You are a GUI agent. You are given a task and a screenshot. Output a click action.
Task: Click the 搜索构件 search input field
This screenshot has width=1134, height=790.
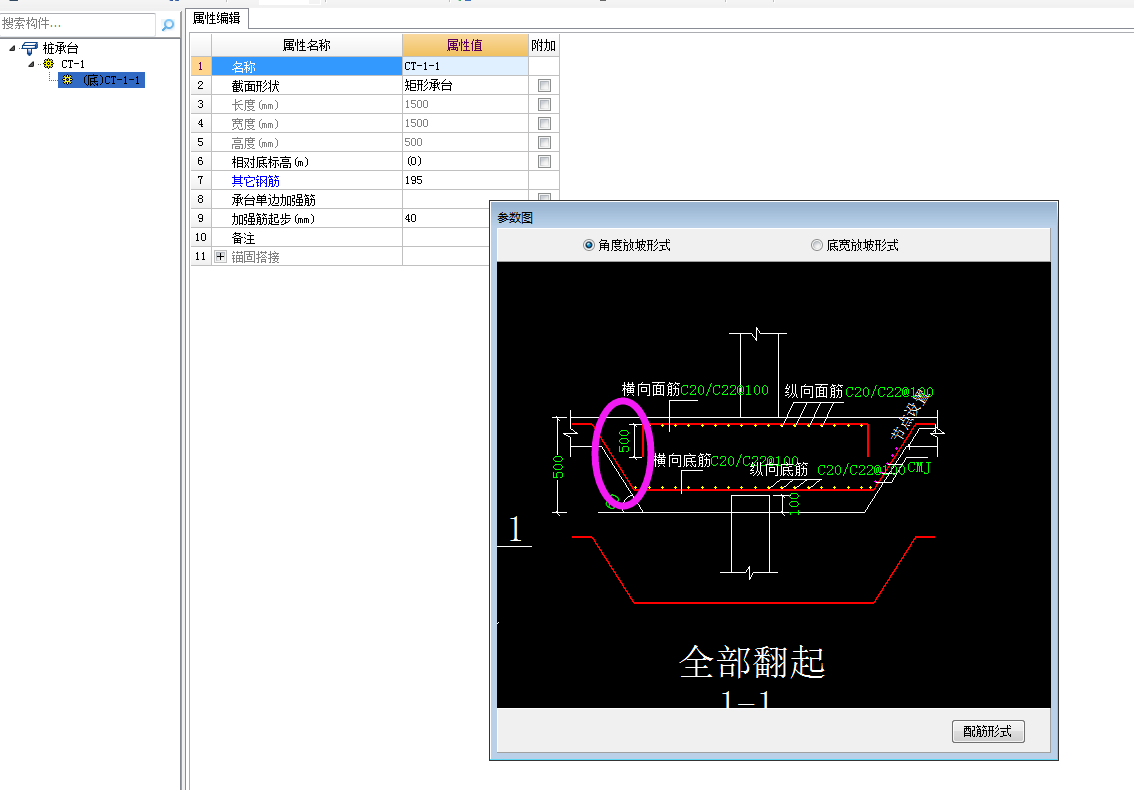coord(77,24)
